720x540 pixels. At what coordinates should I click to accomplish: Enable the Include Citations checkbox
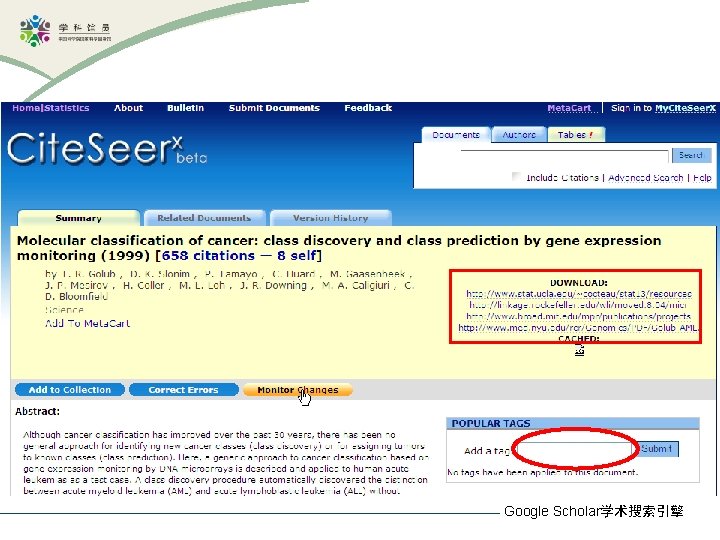pos(517,177)
